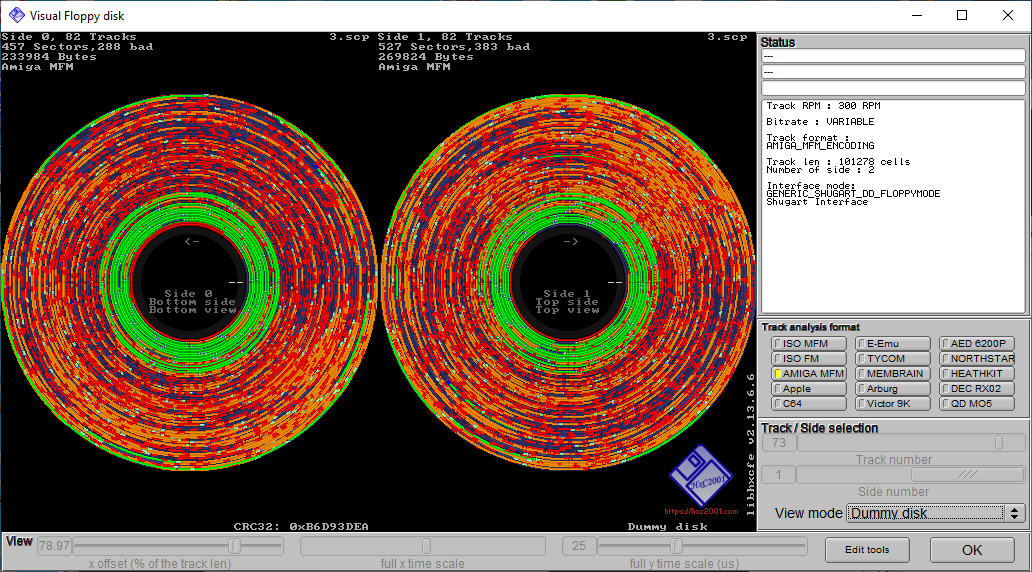1032x572 pixels.
Task: Minimize the Visual Floppy disk window
Action: click(x=917, y=15)
